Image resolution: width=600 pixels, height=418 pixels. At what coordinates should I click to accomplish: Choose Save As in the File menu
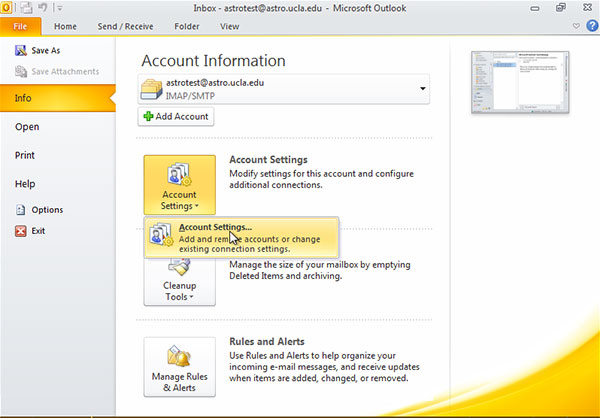tap(38, 51)
